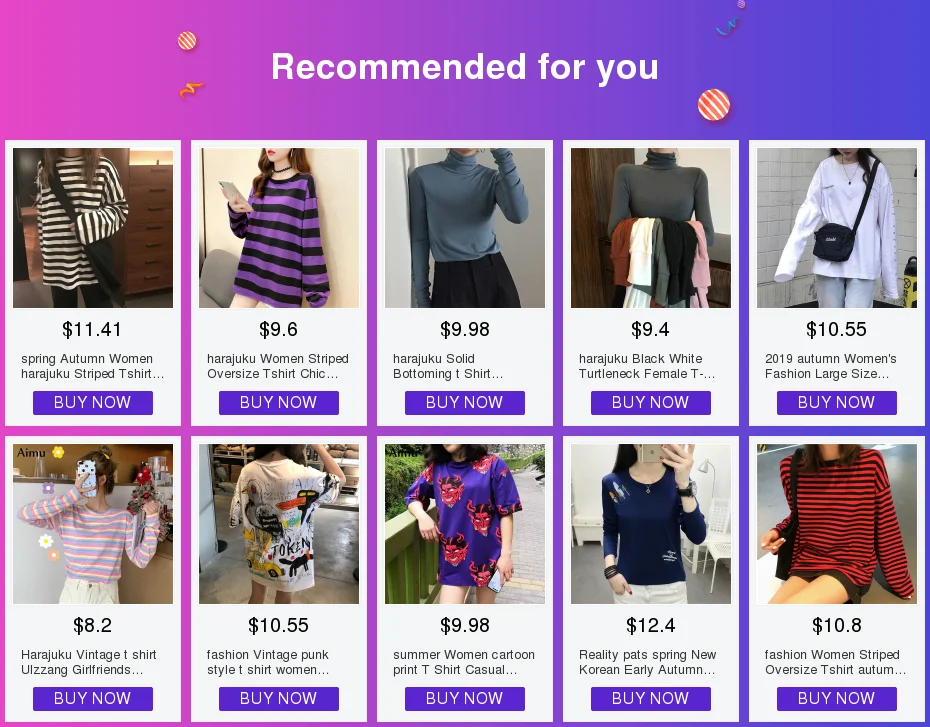
Task: View the turtleneck color stack photo
Action: (x=651, y=228)
